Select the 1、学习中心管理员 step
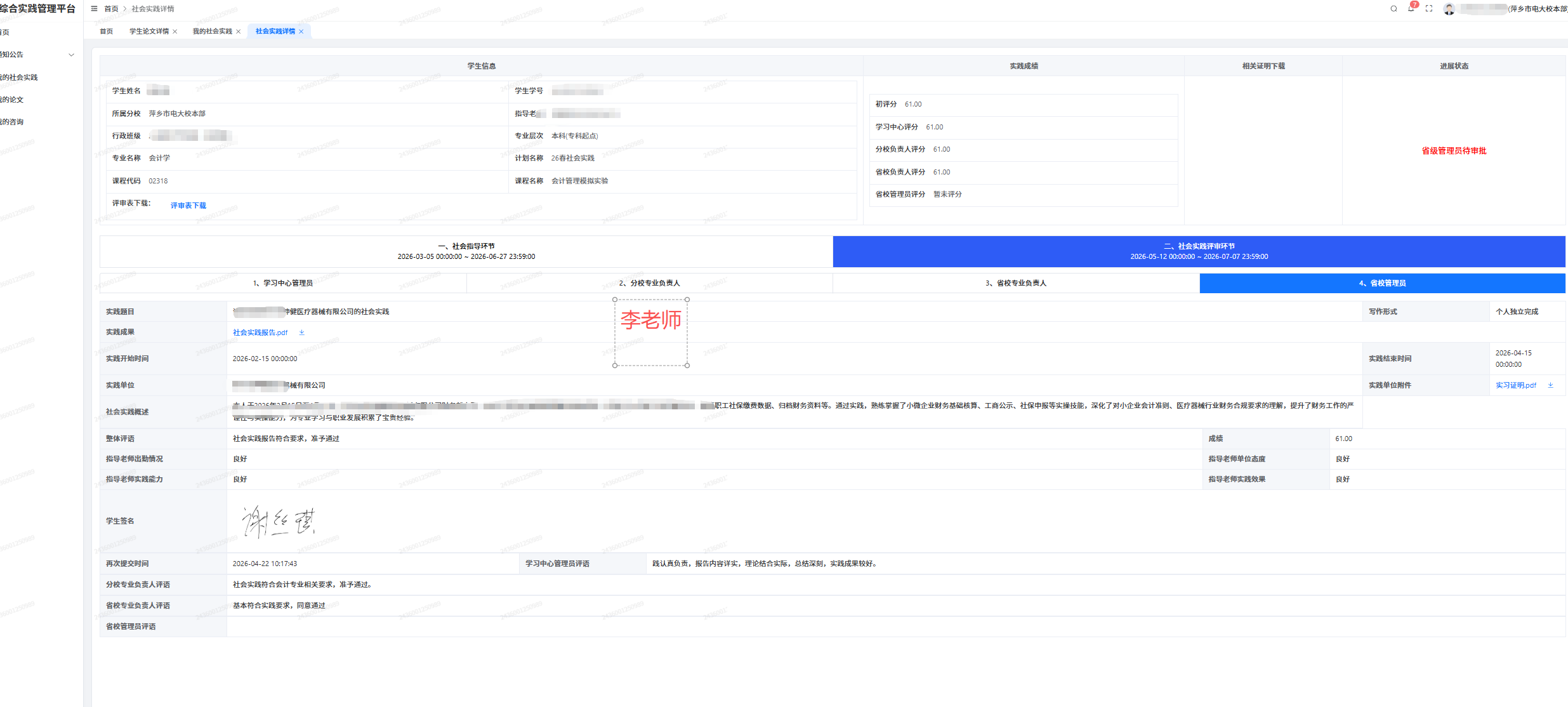This screenshot has height=707, width=1568. coord(283,283)
